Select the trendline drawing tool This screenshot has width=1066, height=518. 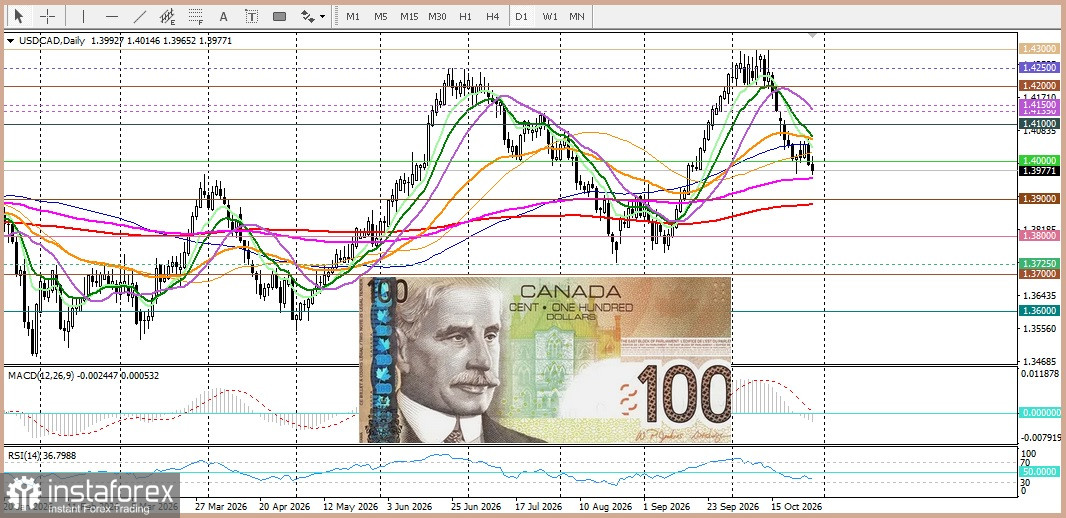tap(140, 16)
